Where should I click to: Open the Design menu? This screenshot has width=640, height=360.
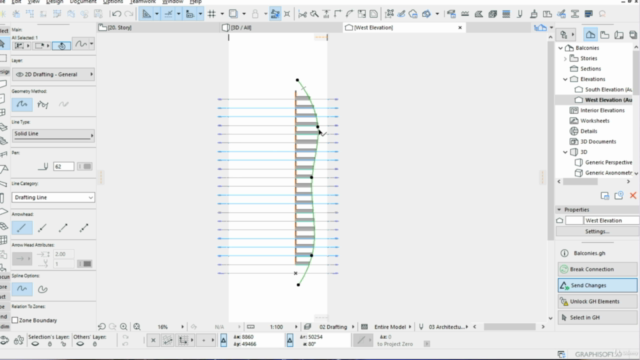click(x=54, y=2)
